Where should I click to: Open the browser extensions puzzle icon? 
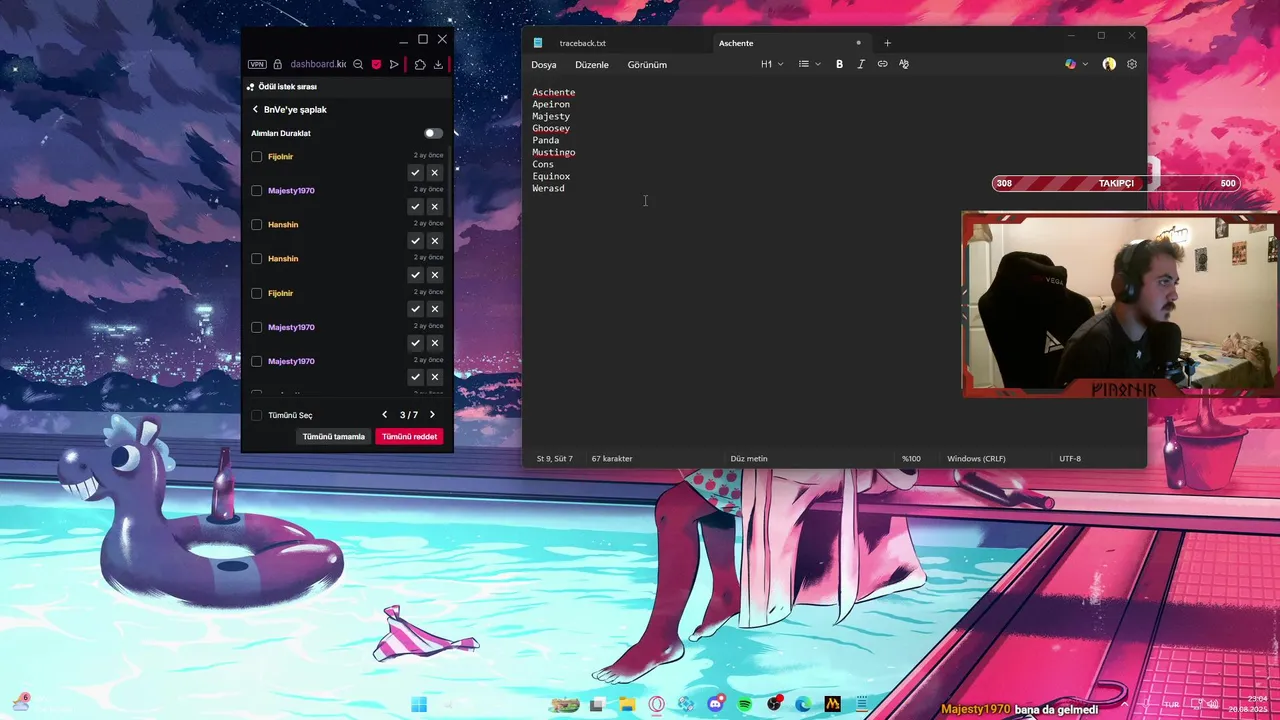pos(420,64)
